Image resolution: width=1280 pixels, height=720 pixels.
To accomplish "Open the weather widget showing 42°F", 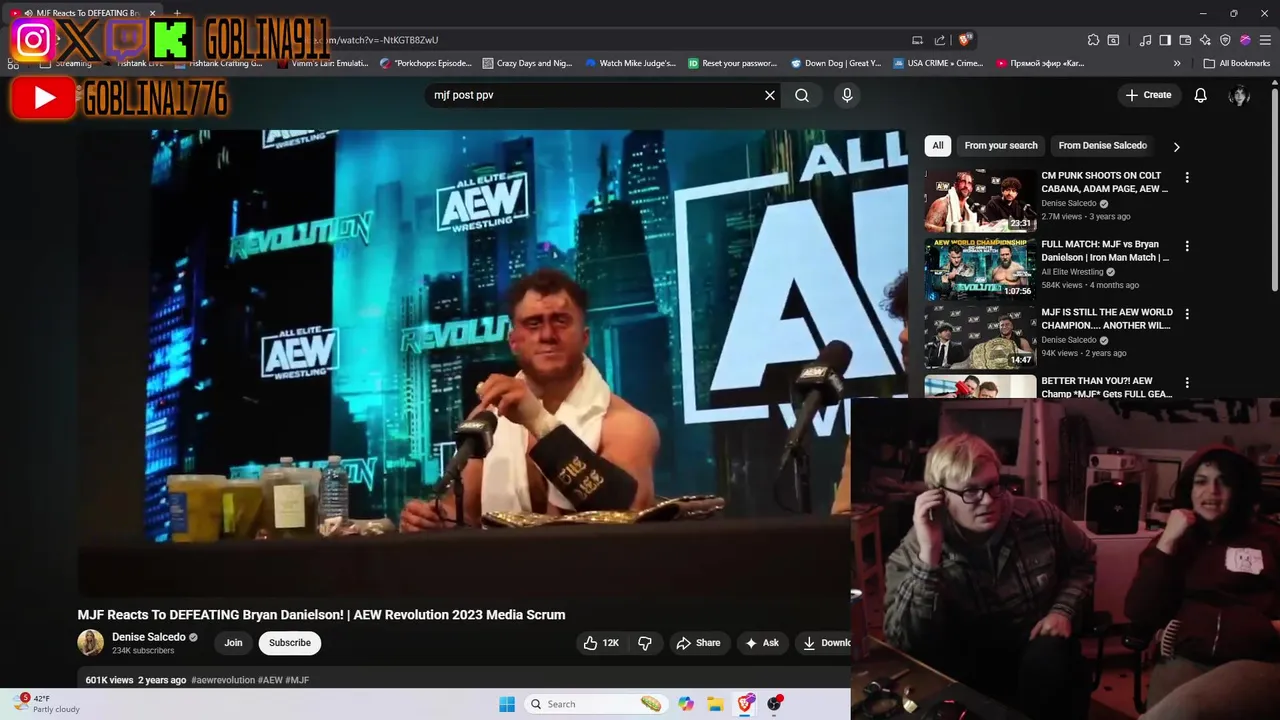I will [46, 704].
